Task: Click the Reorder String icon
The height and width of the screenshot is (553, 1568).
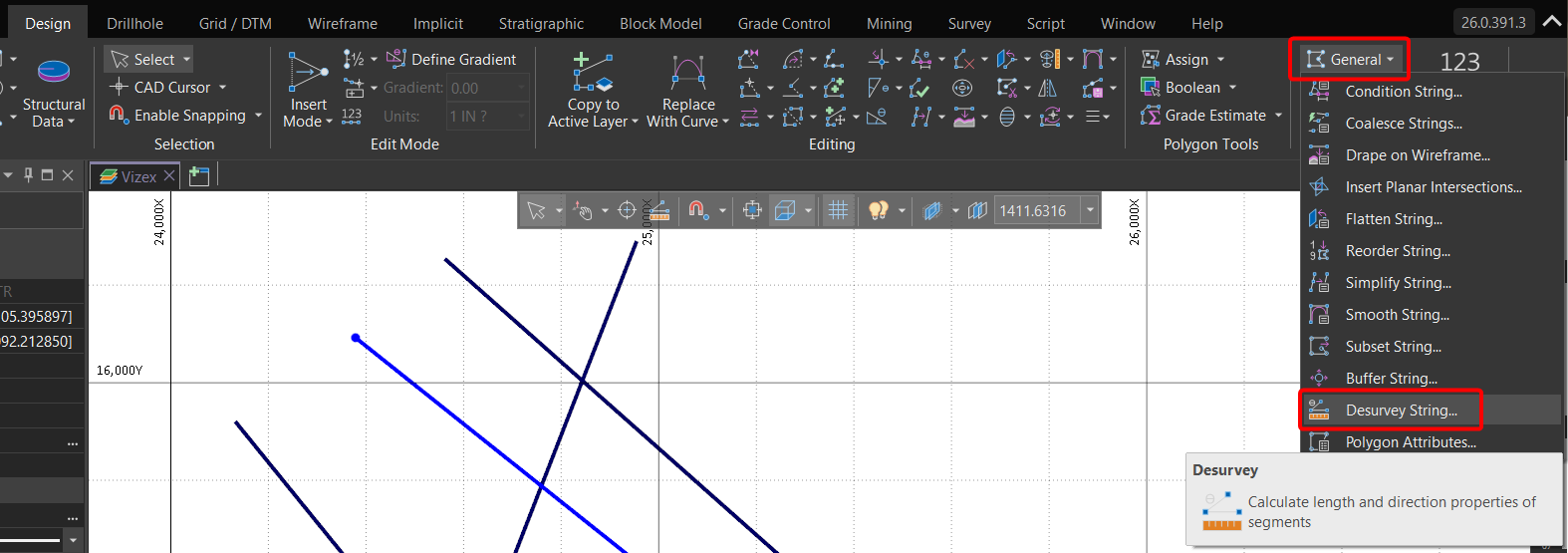Action: point(1319,251)
